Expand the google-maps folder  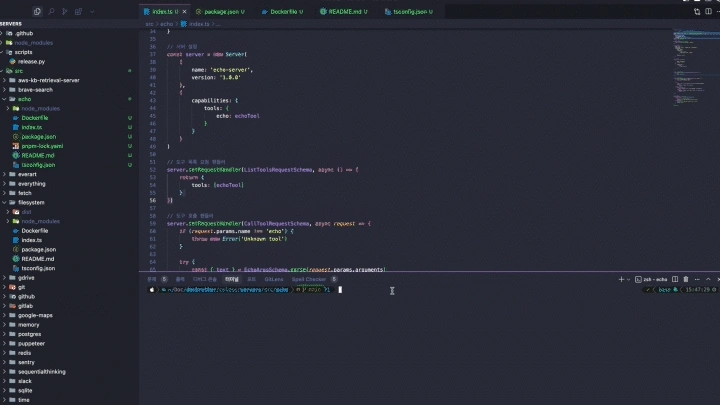tap(35, 315)
